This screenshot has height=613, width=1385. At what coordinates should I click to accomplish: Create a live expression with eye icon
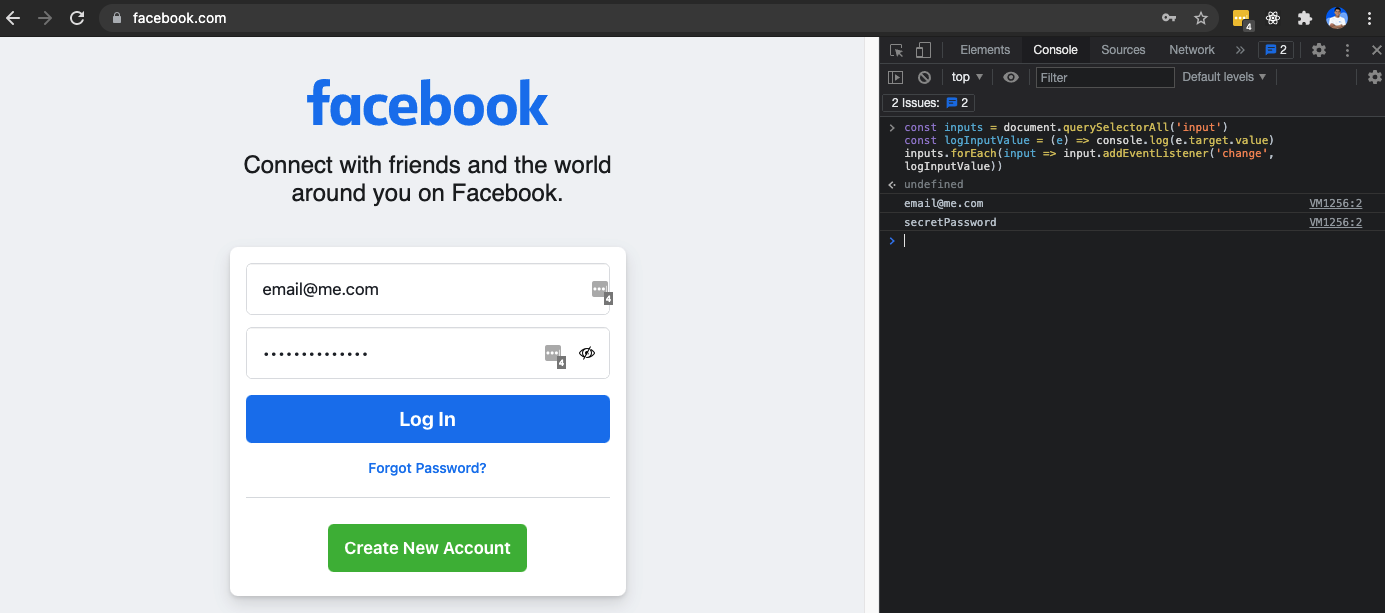point(1011,77)
